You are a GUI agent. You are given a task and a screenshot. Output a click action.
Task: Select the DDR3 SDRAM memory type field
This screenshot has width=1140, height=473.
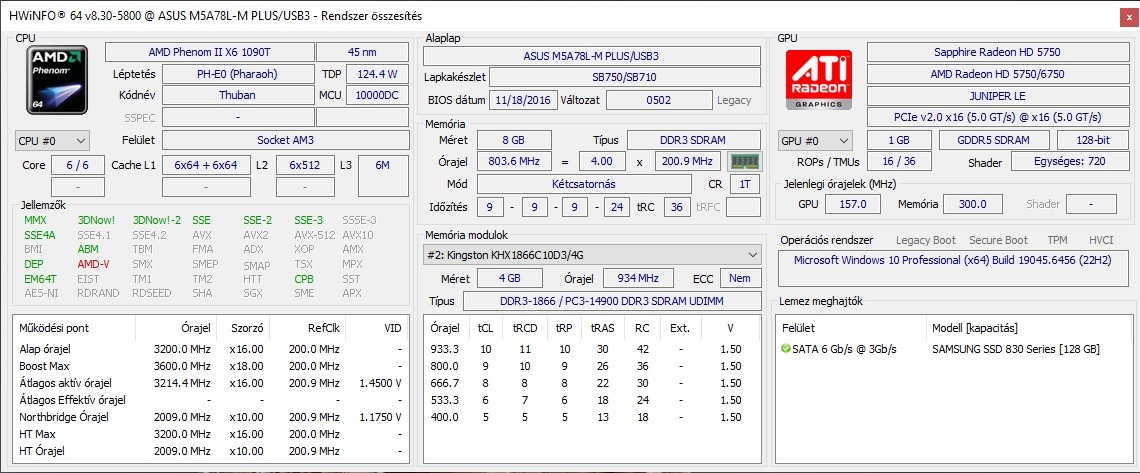click(x=694, y=140)
